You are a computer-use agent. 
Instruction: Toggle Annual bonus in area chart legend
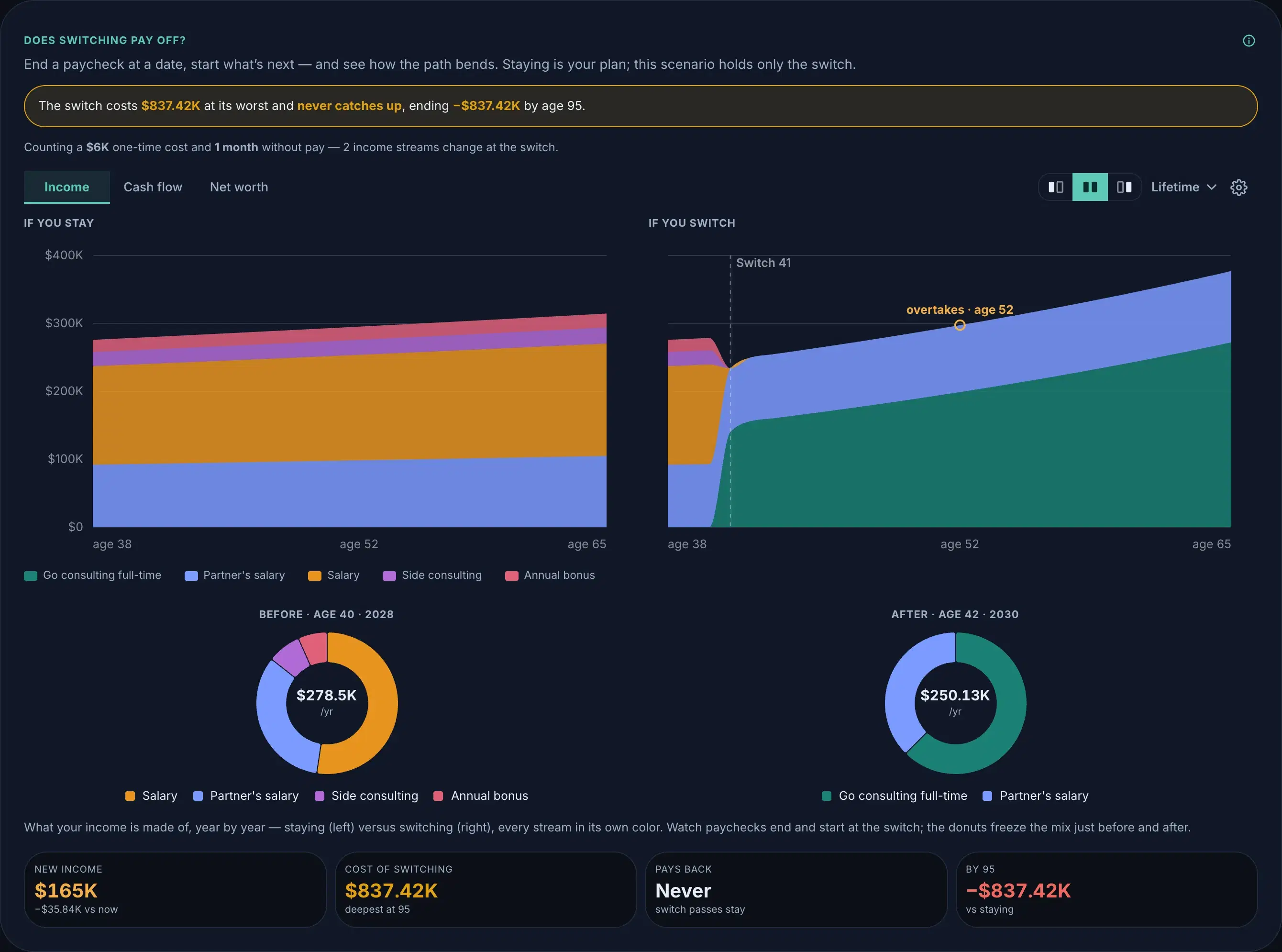[550, 575]
